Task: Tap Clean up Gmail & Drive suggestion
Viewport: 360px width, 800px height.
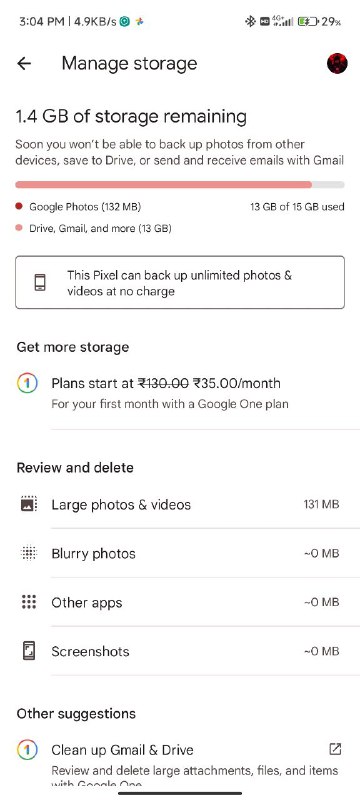Action: pos(180,761)
